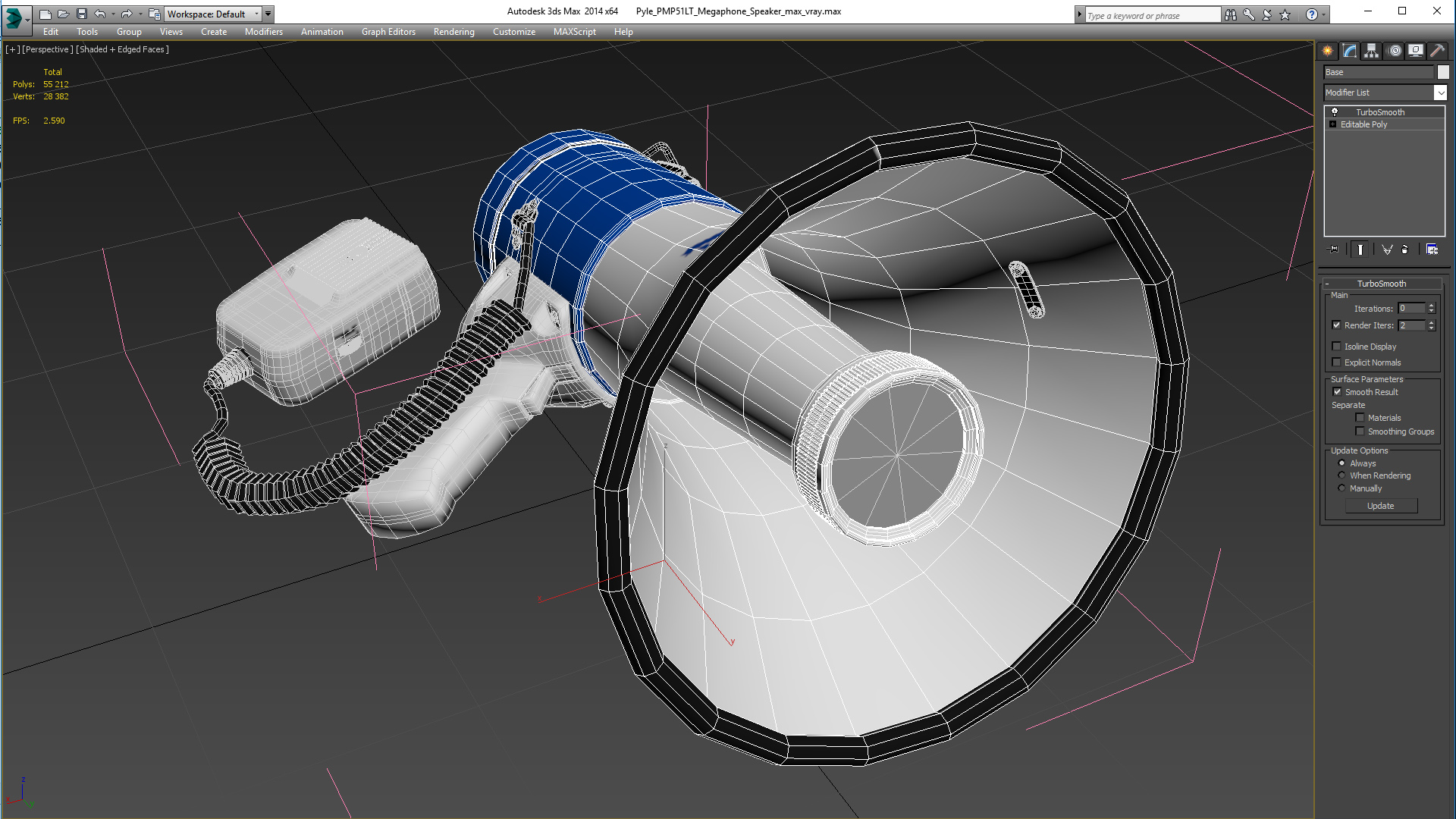1456x819 pixels.
Task: Click Remove modifier from stack trash icon
Action: (1404, 249)
